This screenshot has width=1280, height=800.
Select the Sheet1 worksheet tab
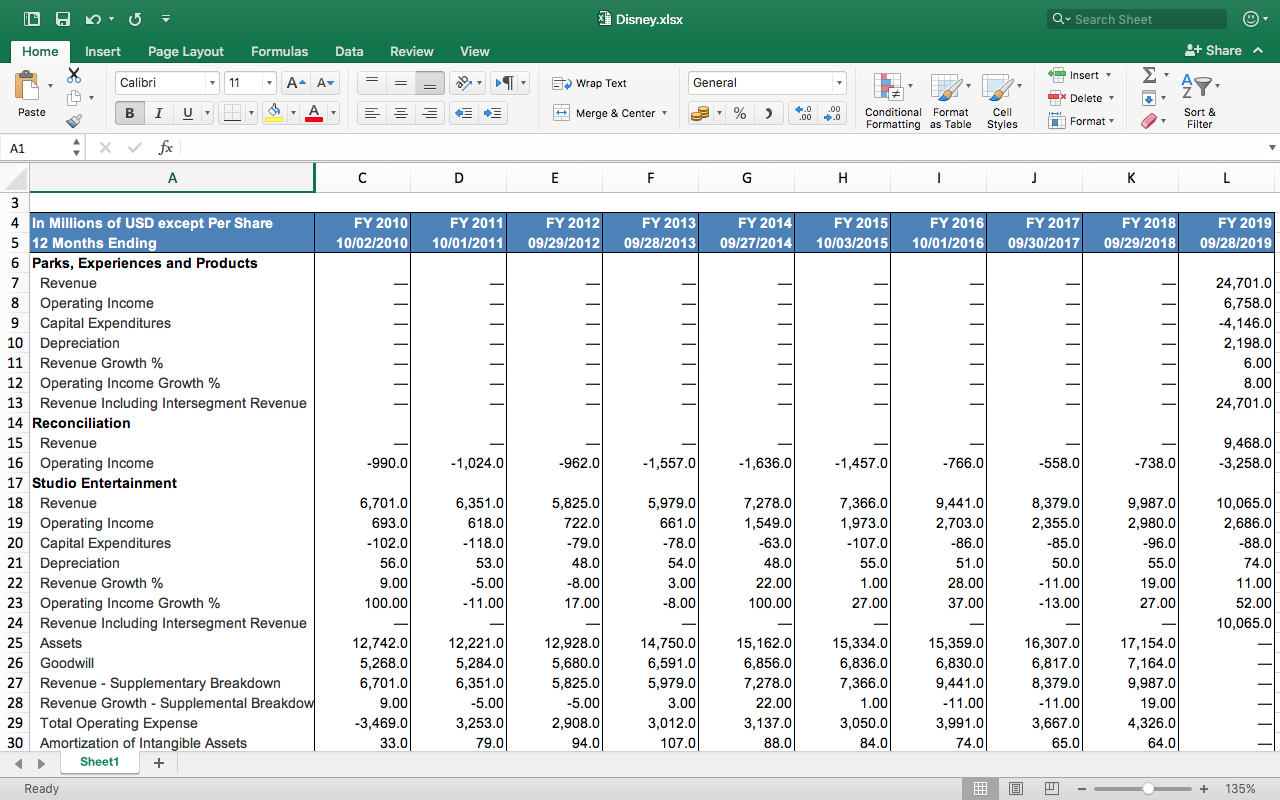tap(100, 762)
